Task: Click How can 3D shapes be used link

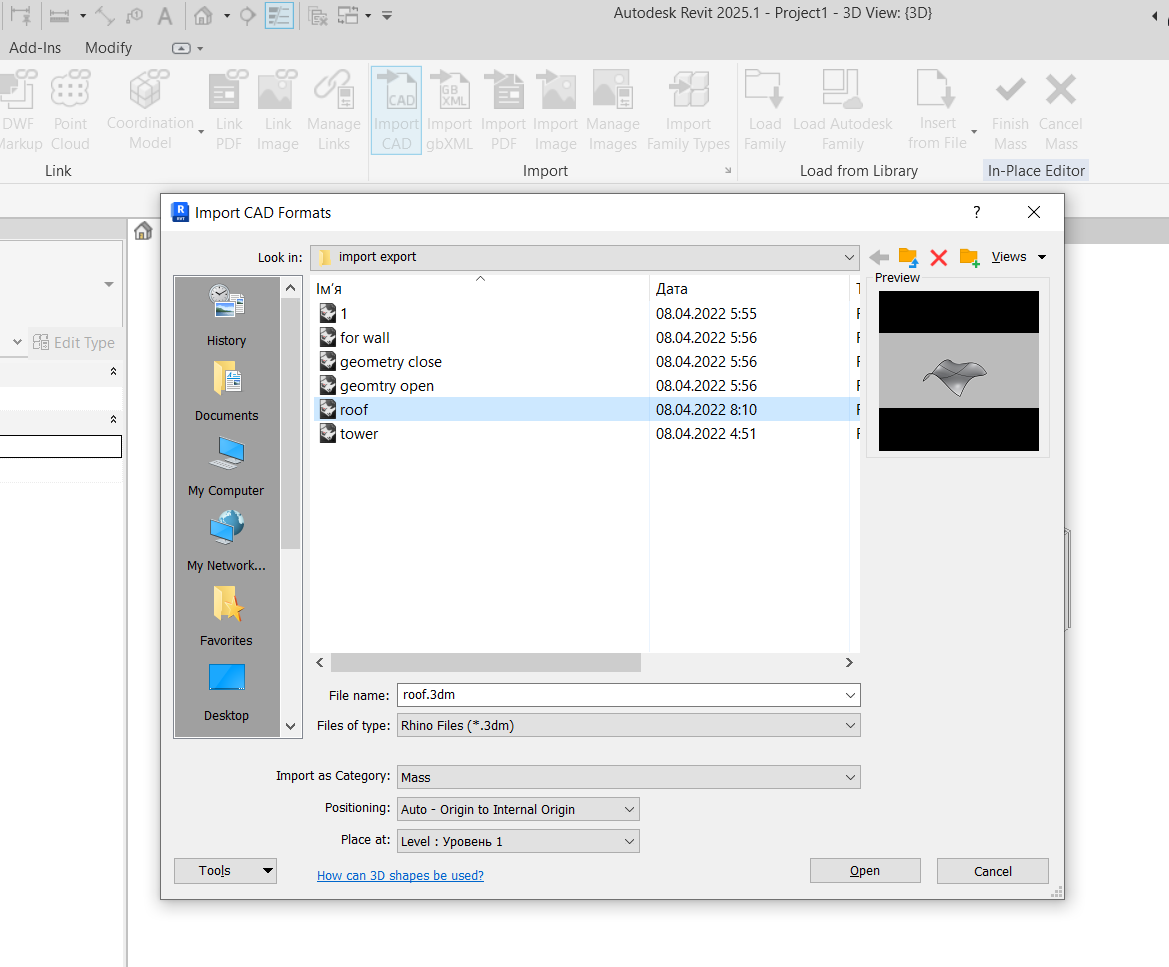Action: tap(400, 875)
